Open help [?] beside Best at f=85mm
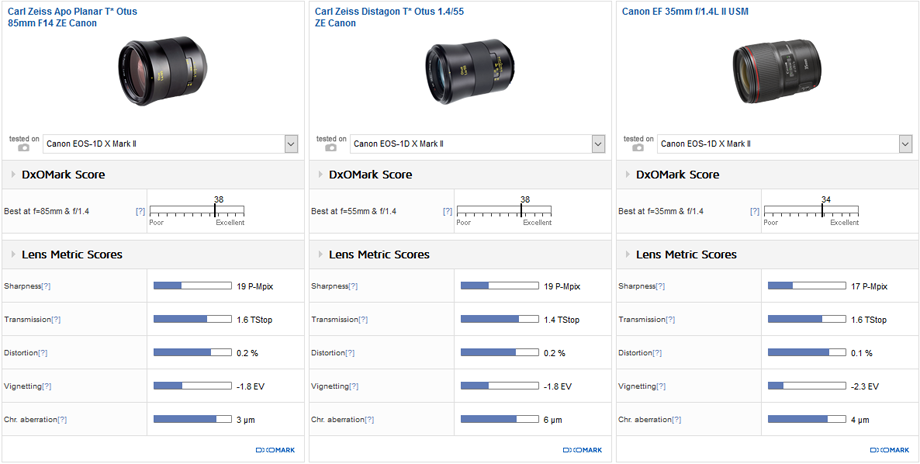This screenshot has height=464, width=920. pos(140,211)
